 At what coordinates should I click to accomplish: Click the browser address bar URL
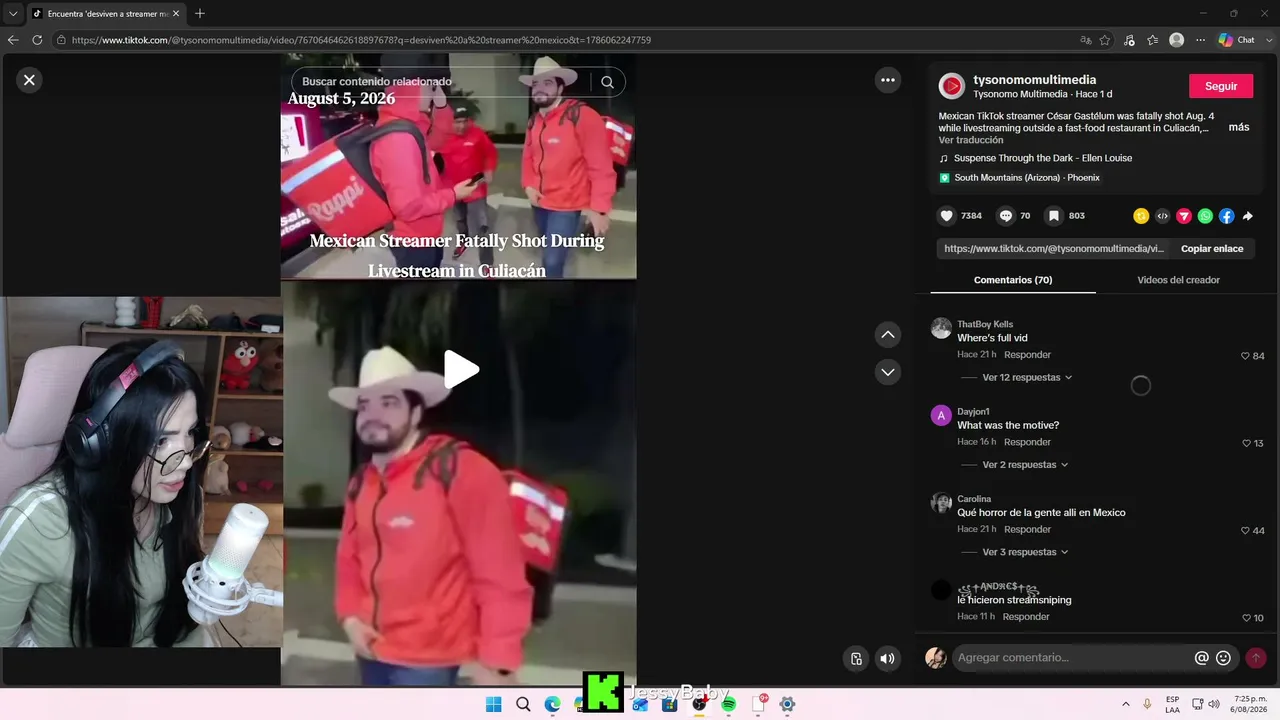[361, 40]
